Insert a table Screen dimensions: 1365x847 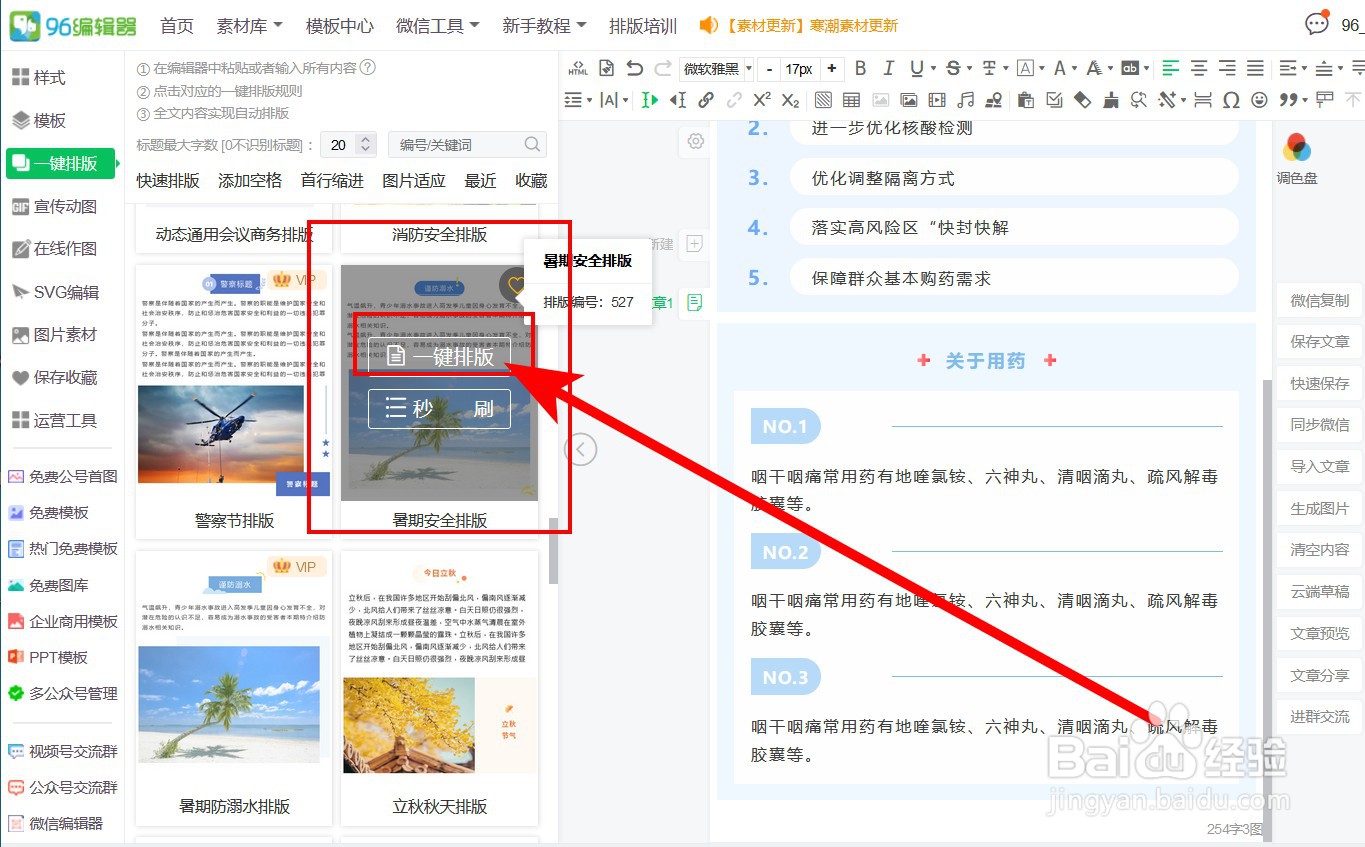tap(851, 100)
